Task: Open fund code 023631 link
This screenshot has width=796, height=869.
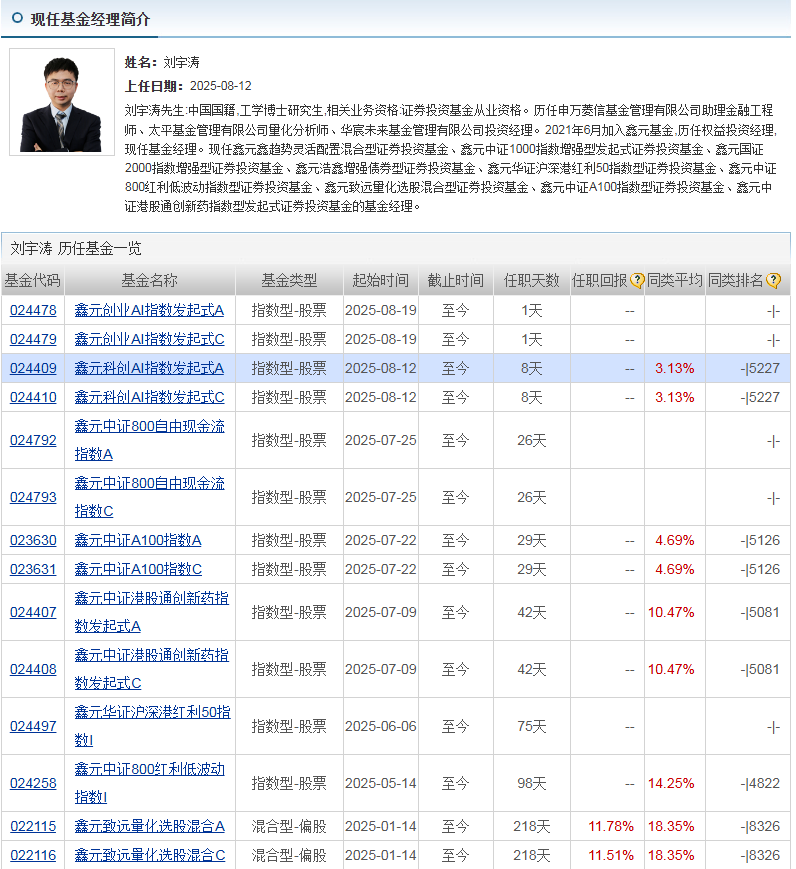Action: (x=33, y=569)
